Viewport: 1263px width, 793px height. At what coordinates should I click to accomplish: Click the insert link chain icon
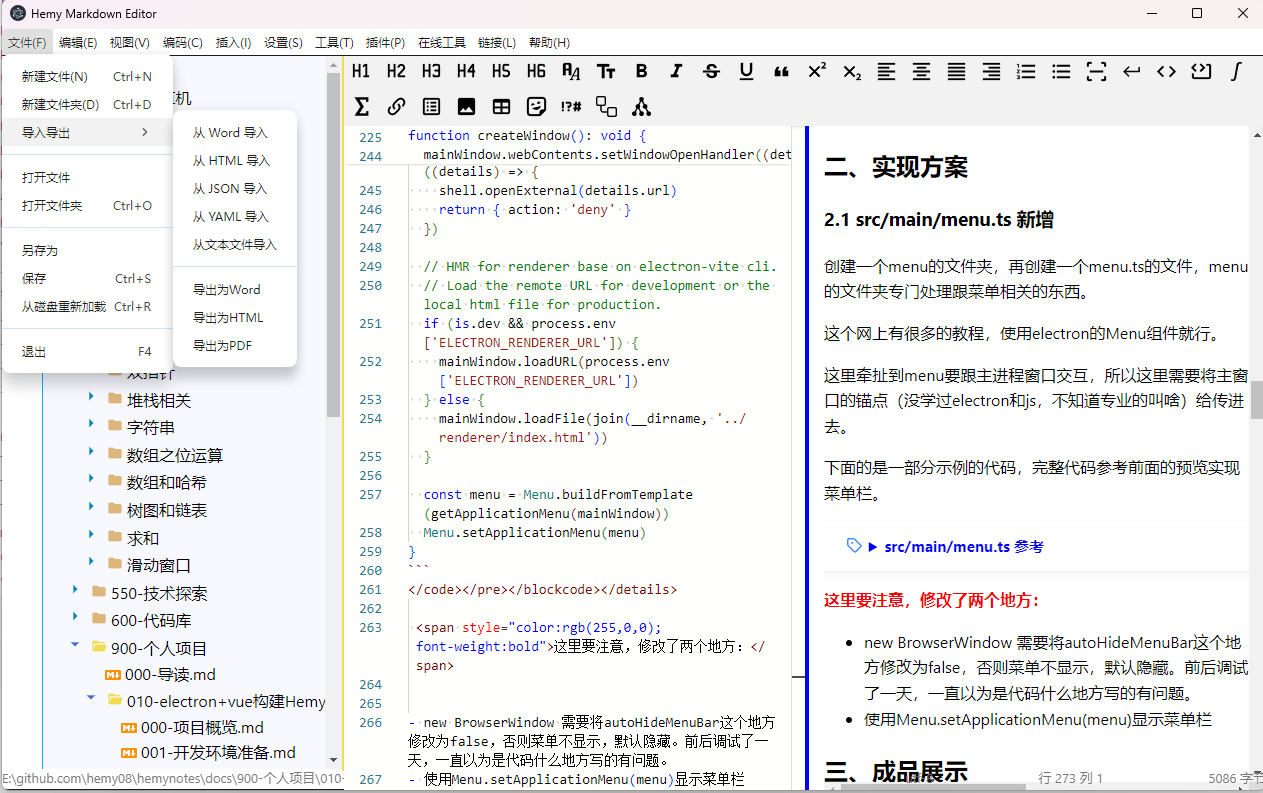click(x=396, y=106)
